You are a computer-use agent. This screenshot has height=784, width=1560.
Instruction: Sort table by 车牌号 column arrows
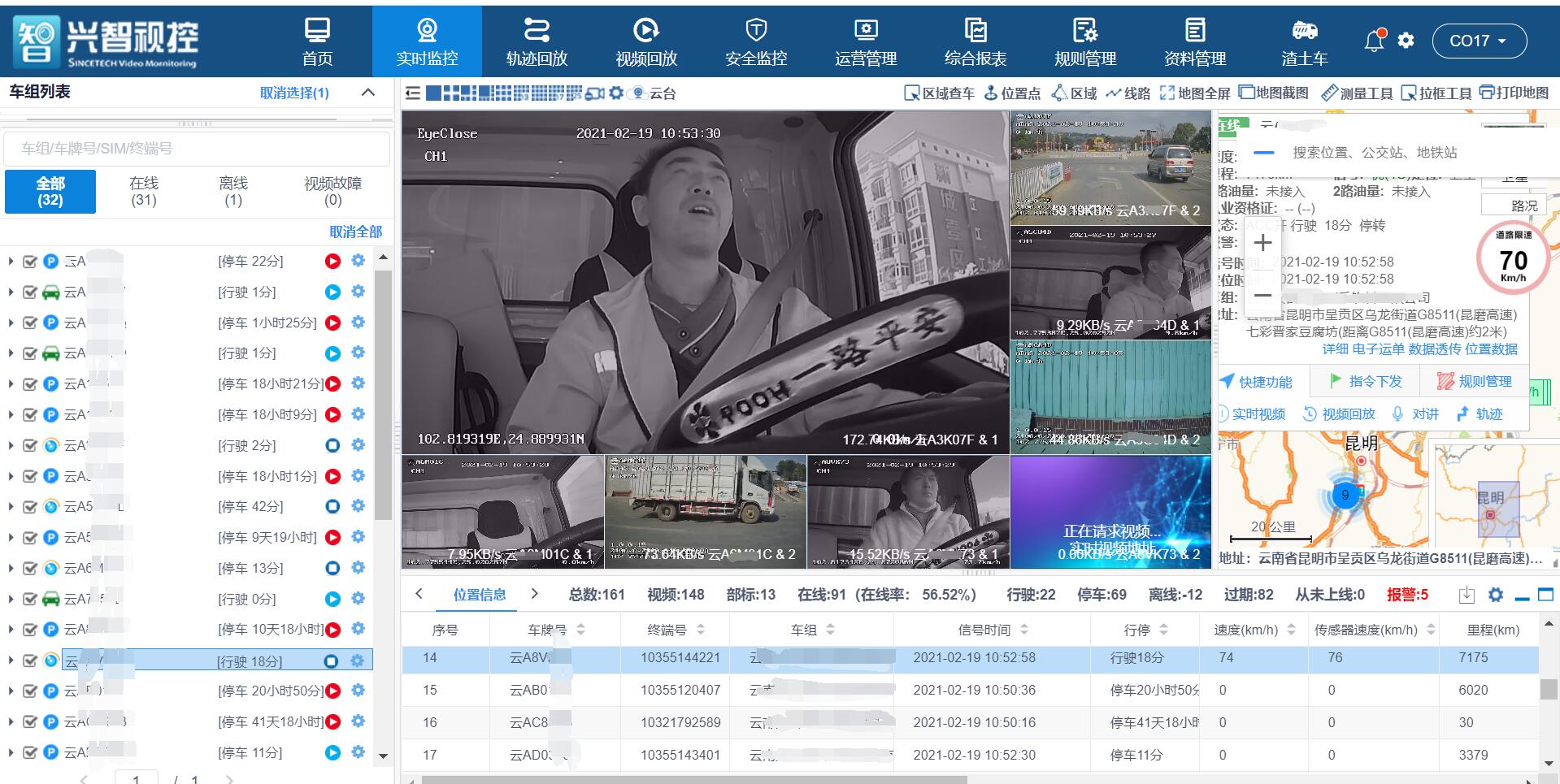coord(580,630)
